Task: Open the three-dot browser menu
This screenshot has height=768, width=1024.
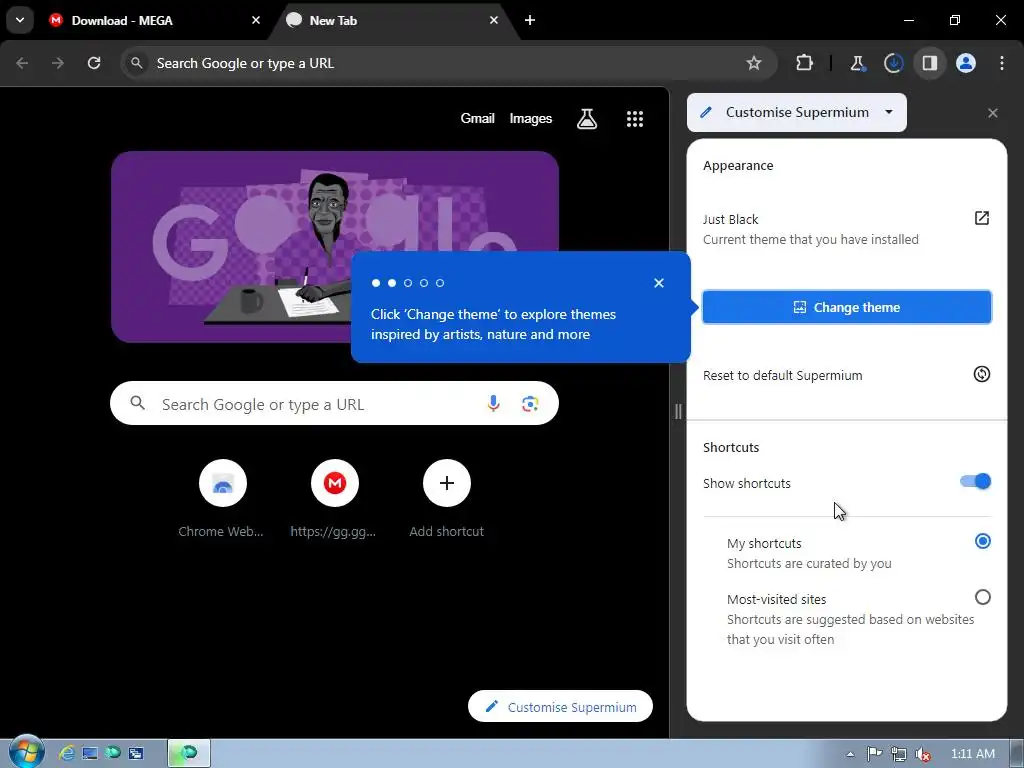Action: (x=1002, y=63)
